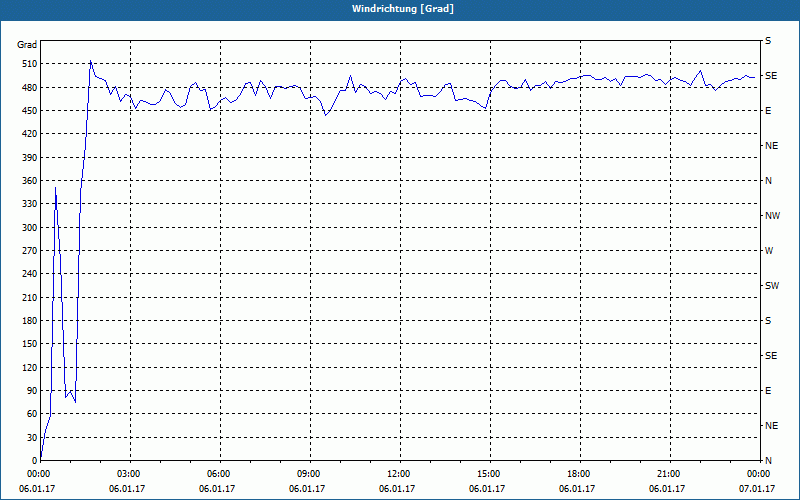
Task: Select the 15:00 time axis label
Action: point(488,474)
